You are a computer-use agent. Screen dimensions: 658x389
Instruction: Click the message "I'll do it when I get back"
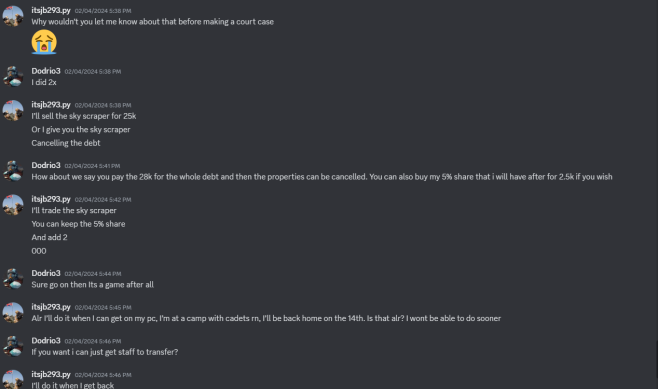(x=73, y=385)
